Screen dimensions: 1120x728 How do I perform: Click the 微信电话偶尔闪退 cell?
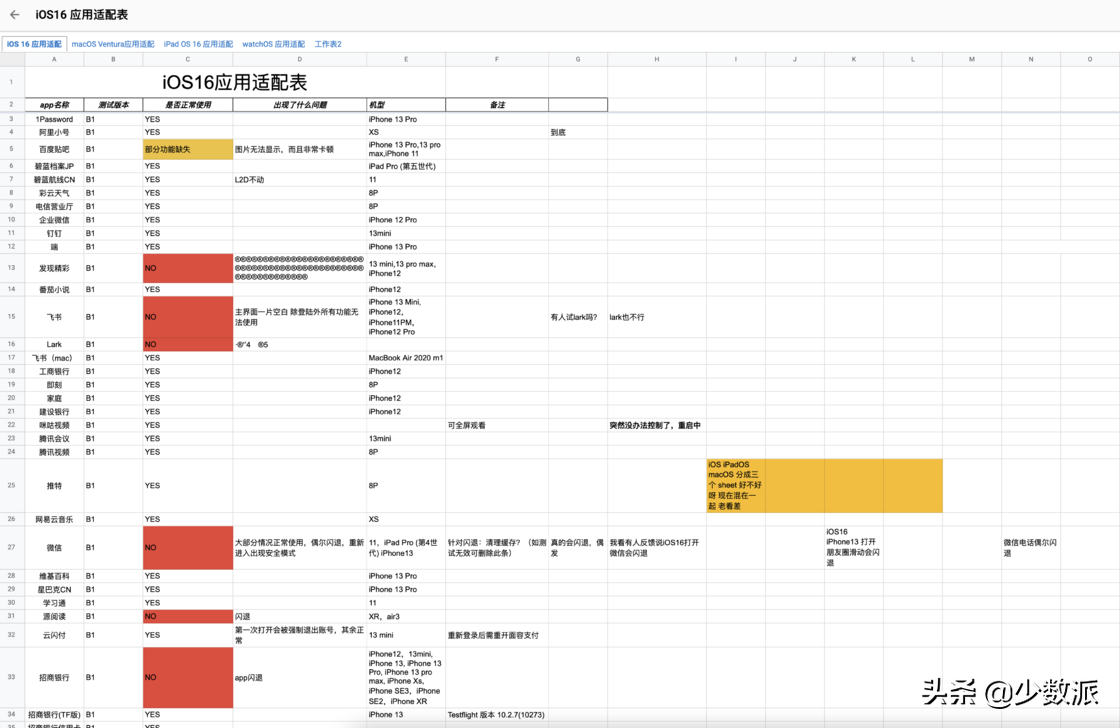pyautogui.click(x=1031, y=548)
